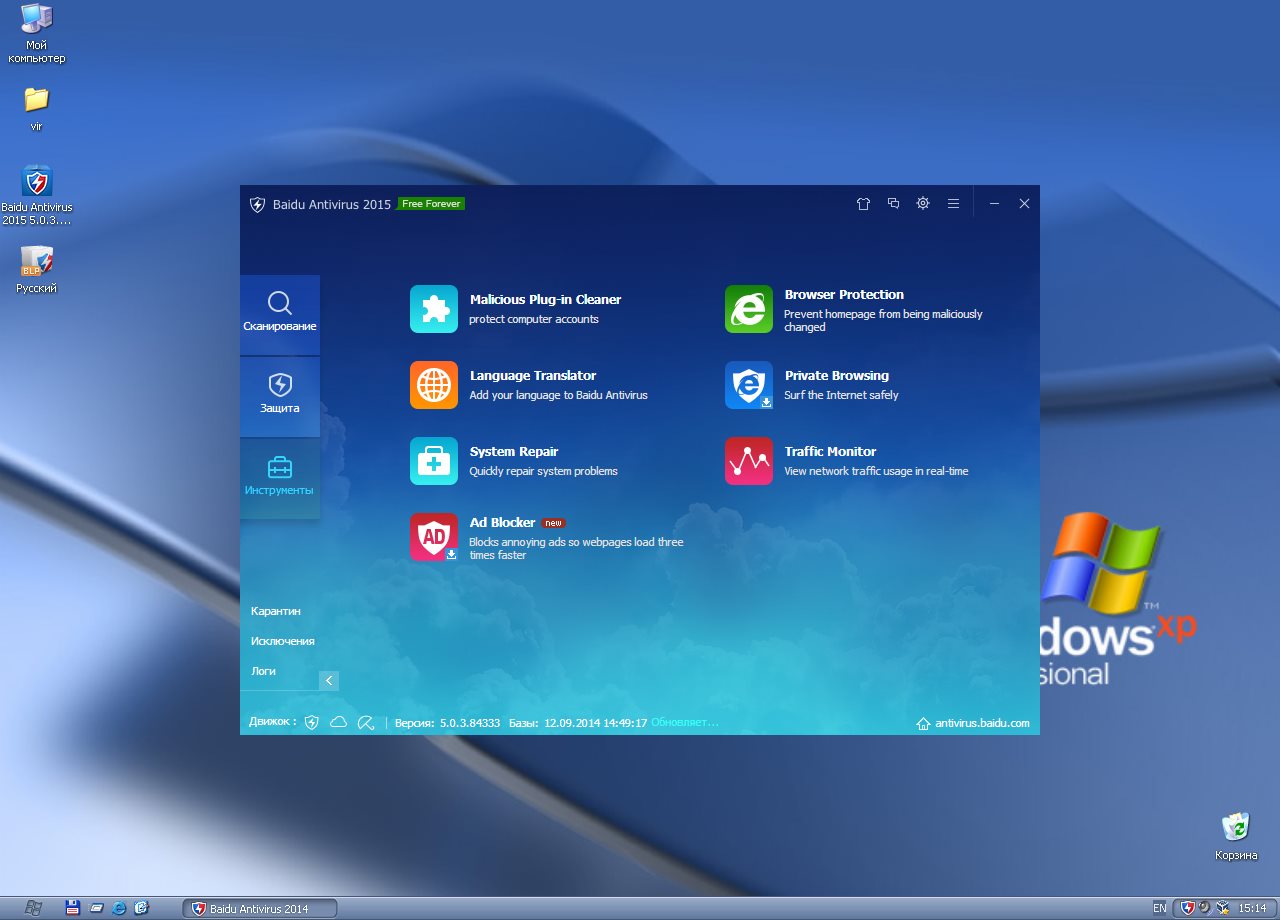
Task: Open the Browser Protection IE icon
Action: point(749,309)
